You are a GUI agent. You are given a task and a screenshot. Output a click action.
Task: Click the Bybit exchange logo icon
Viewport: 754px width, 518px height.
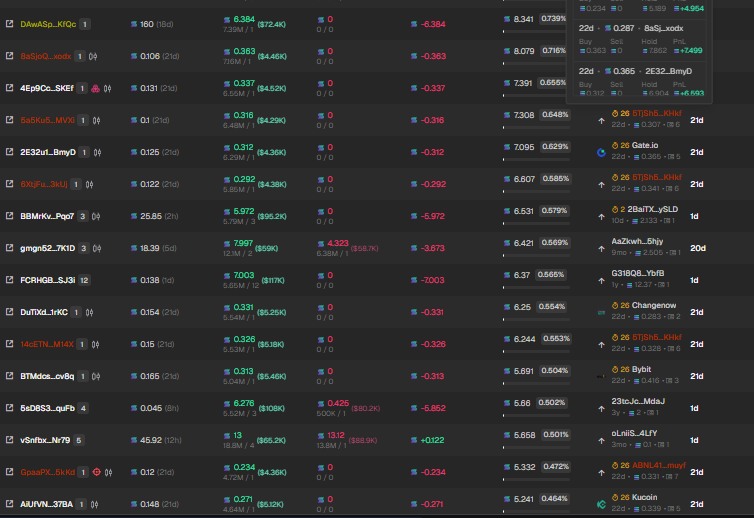pyautogui.click(x=601, y=377)
